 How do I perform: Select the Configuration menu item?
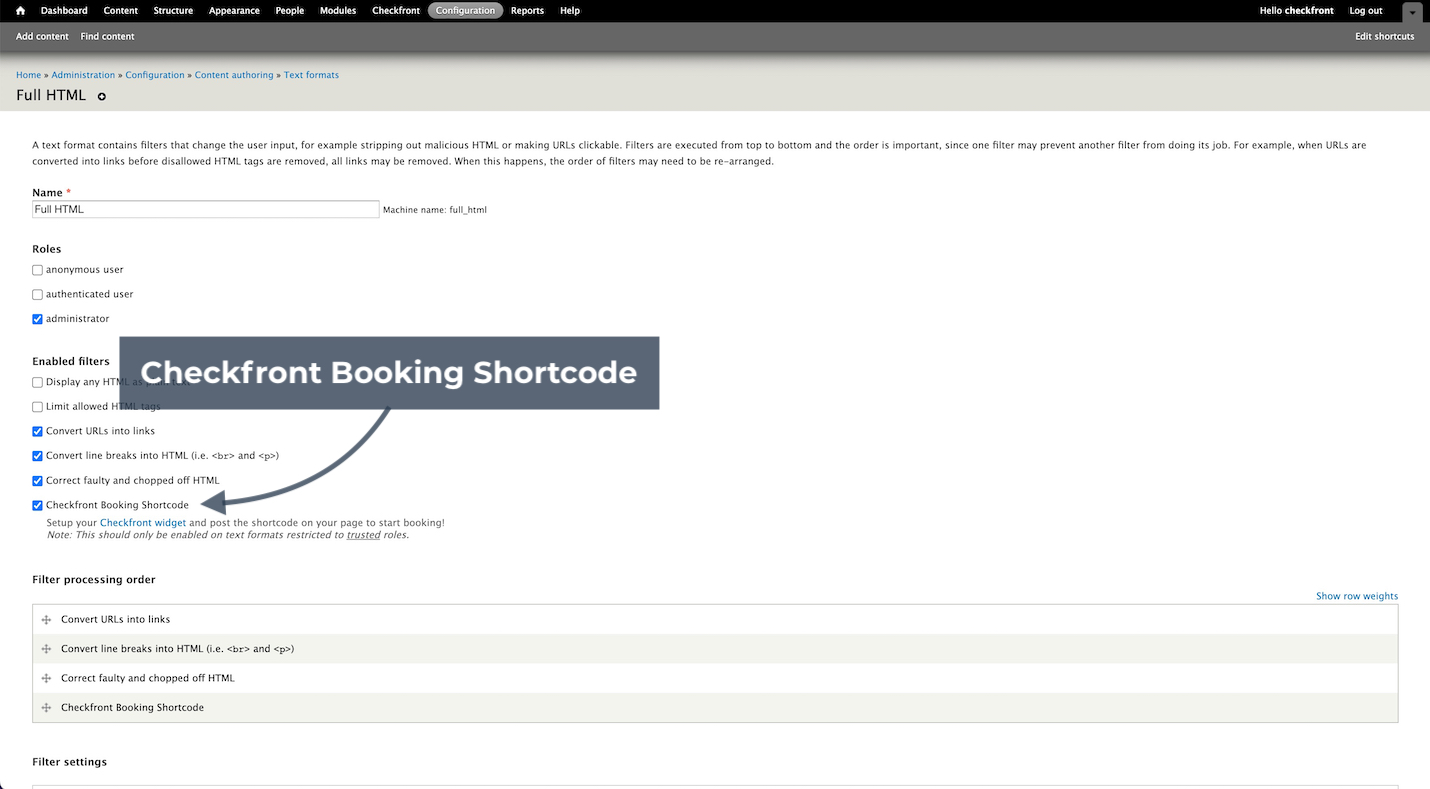coord(465,11)
